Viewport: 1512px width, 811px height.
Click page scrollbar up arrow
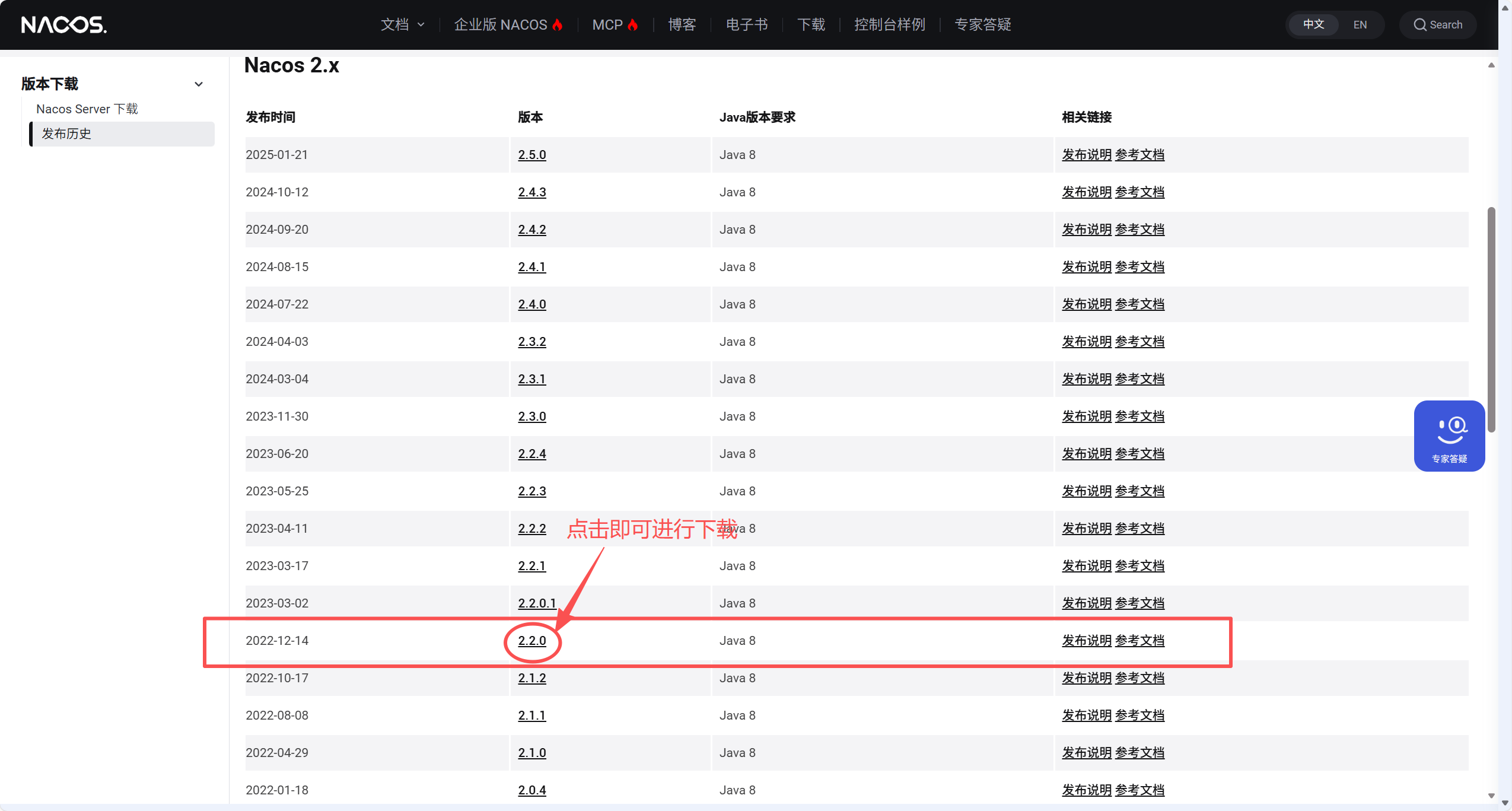click(x=1491, y=65)
